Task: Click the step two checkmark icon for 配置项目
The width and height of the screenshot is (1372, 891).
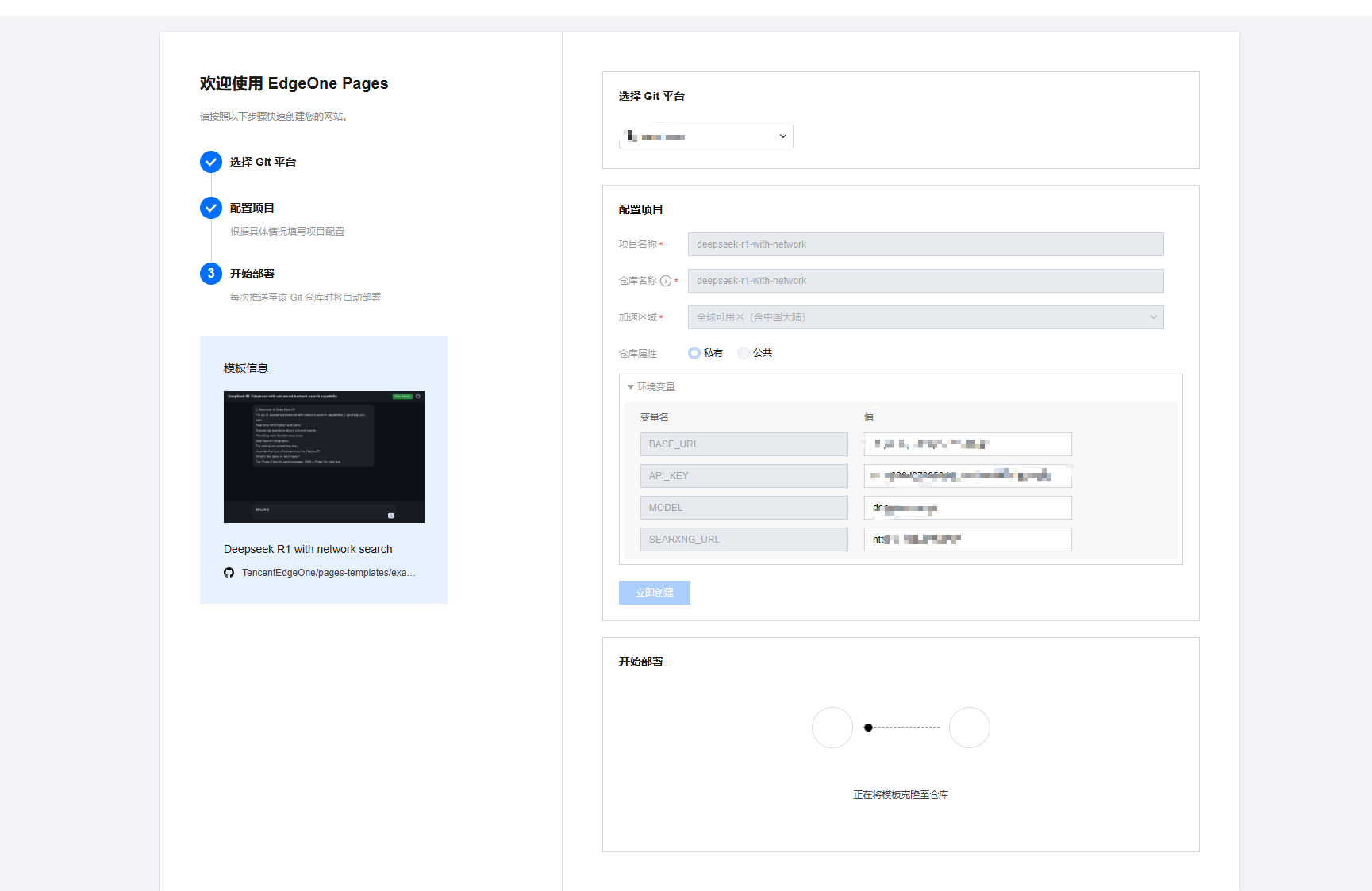Action: (x=211, y=208)
